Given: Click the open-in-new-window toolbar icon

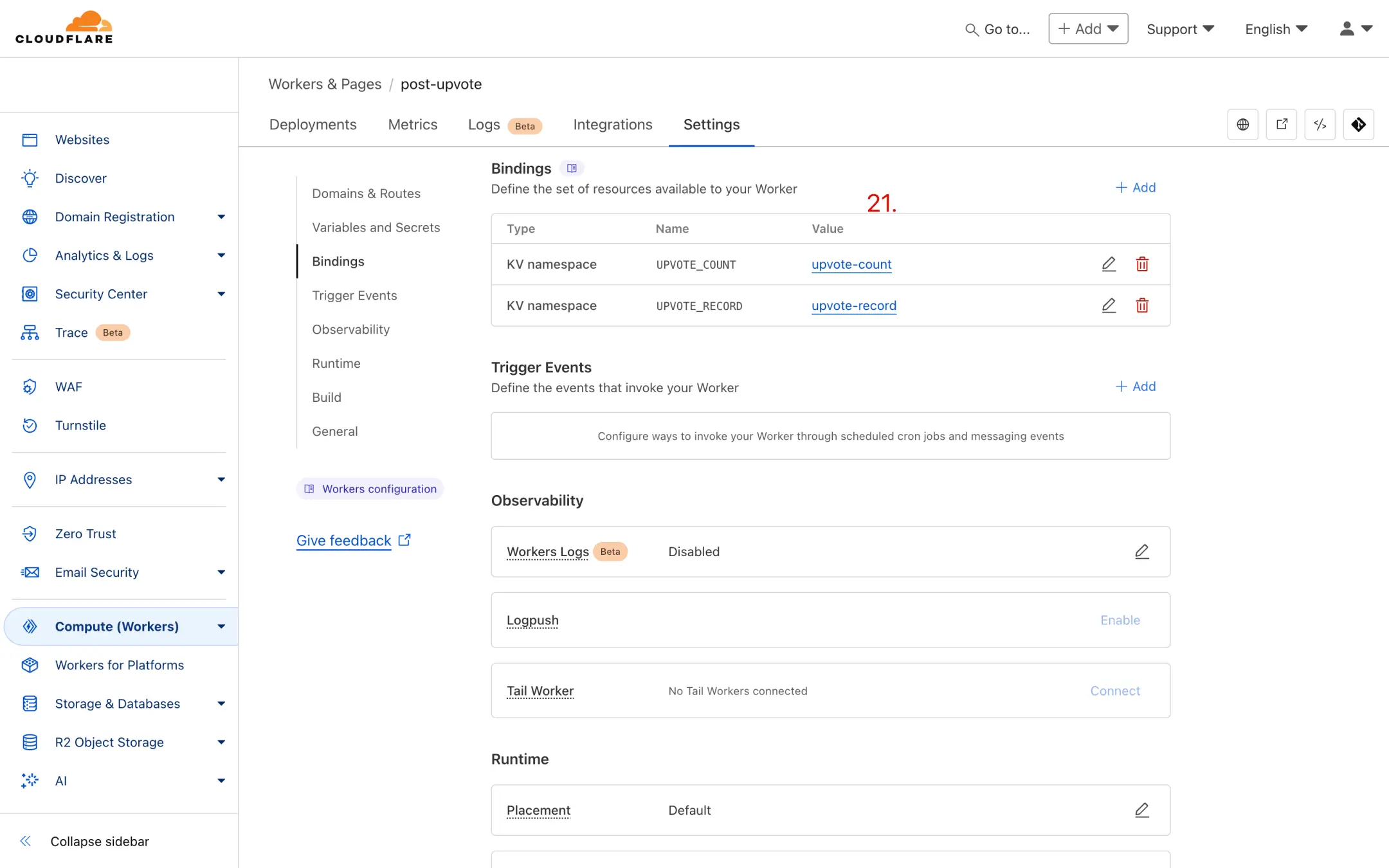Looking at the screenshot, I should tap(1281, 125).
